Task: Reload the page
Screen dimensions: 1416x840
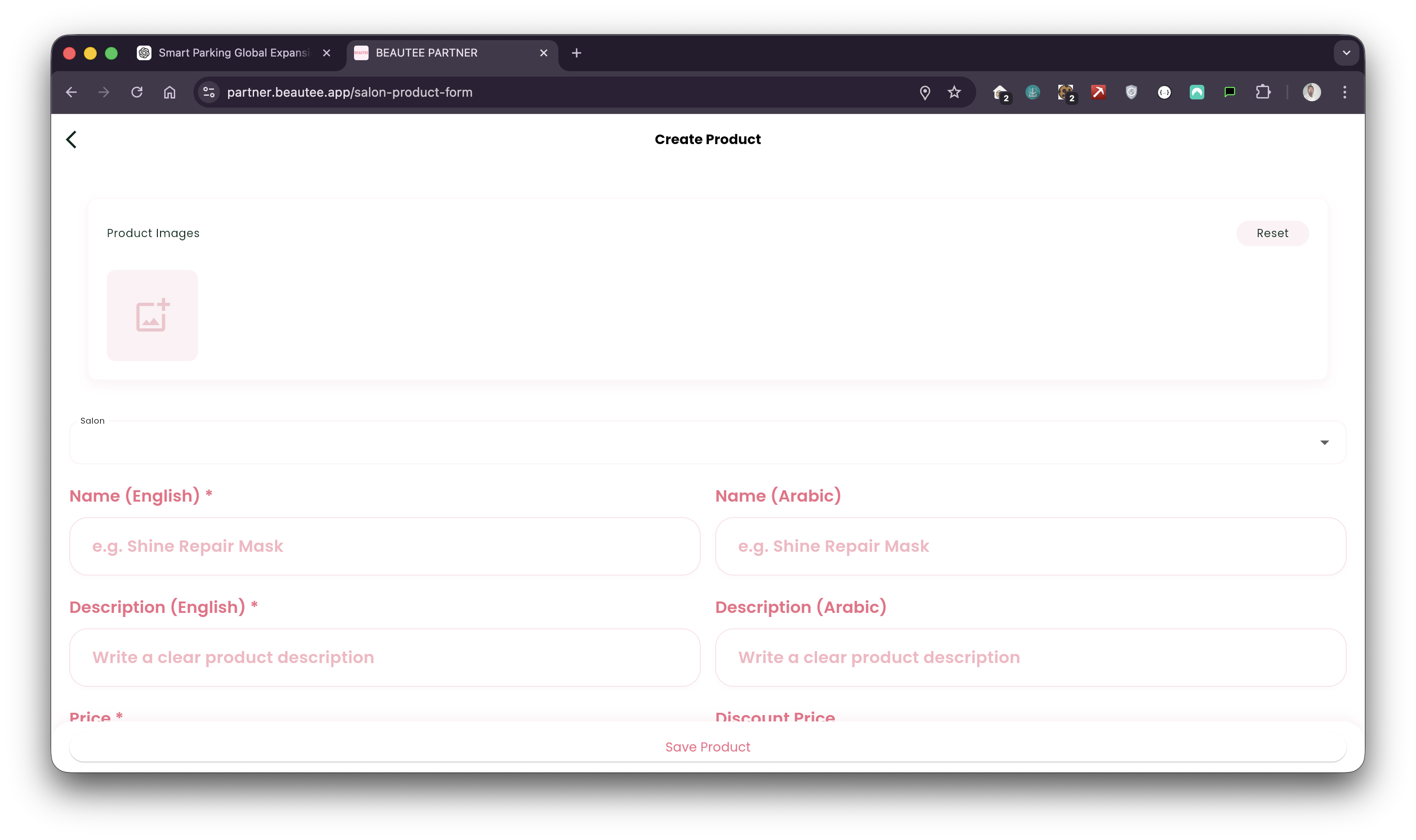Action: 137,92
